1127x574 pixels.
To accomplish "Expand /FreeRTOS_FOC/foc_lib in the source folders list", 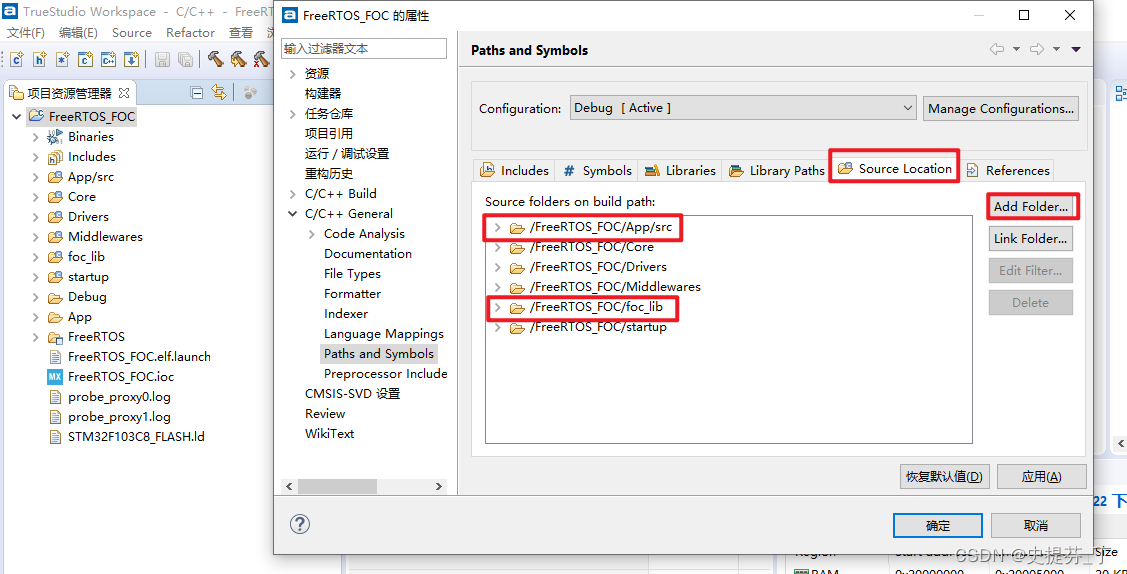I will [x=497, y=308].
